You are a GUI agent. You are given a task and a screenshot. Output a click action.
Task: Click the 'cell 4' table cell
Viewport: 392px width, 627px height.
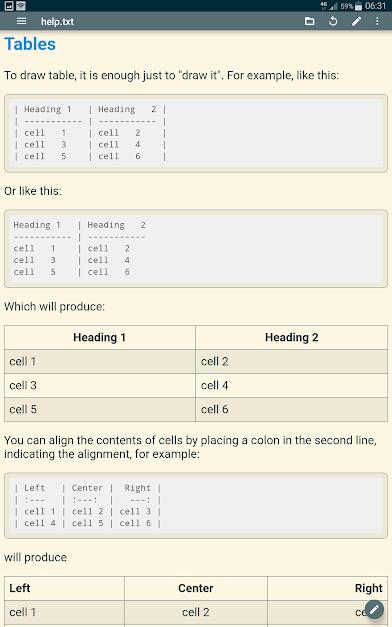click(x=292, y=385)
